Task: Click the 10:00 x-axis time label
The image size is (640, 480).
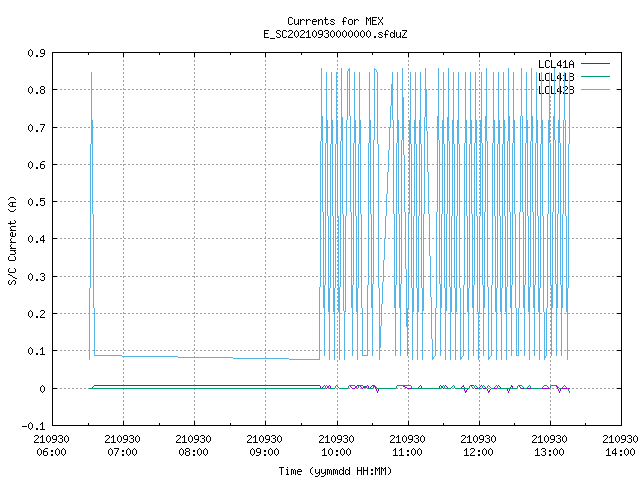Action: (x=336, y=452)
